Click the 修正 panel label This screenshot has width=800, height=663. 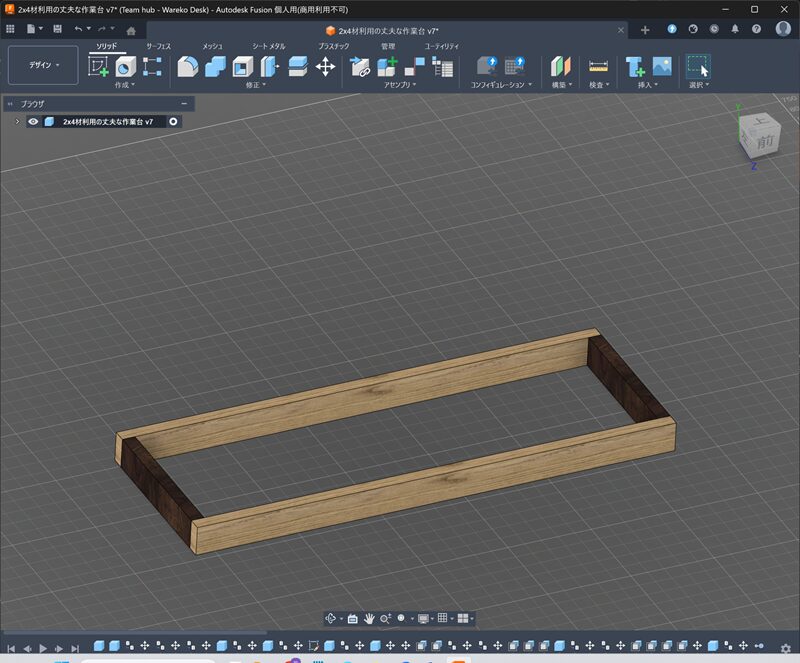254,85
